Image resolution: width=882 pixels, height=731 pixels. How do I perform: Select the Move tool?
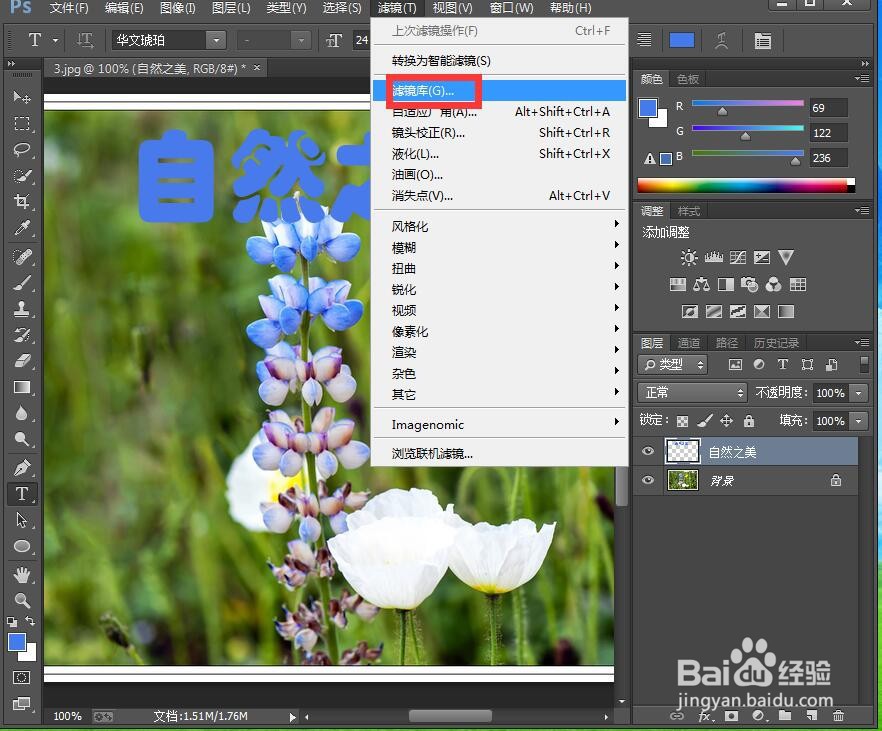point(21,97)
